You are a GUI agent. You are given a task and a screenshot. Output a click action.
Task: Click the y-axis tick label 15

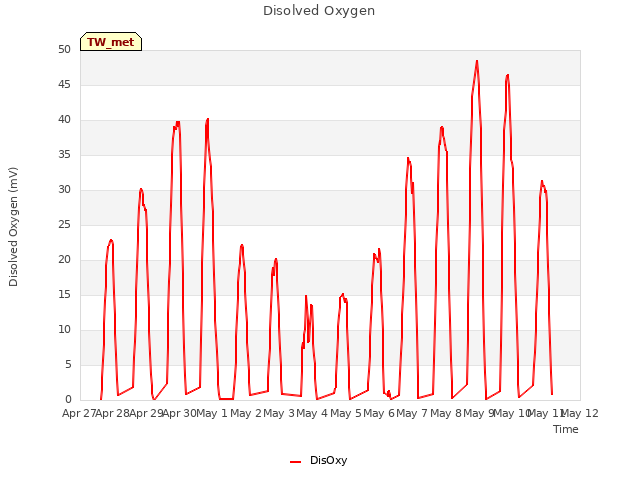[x=64, y=295]
